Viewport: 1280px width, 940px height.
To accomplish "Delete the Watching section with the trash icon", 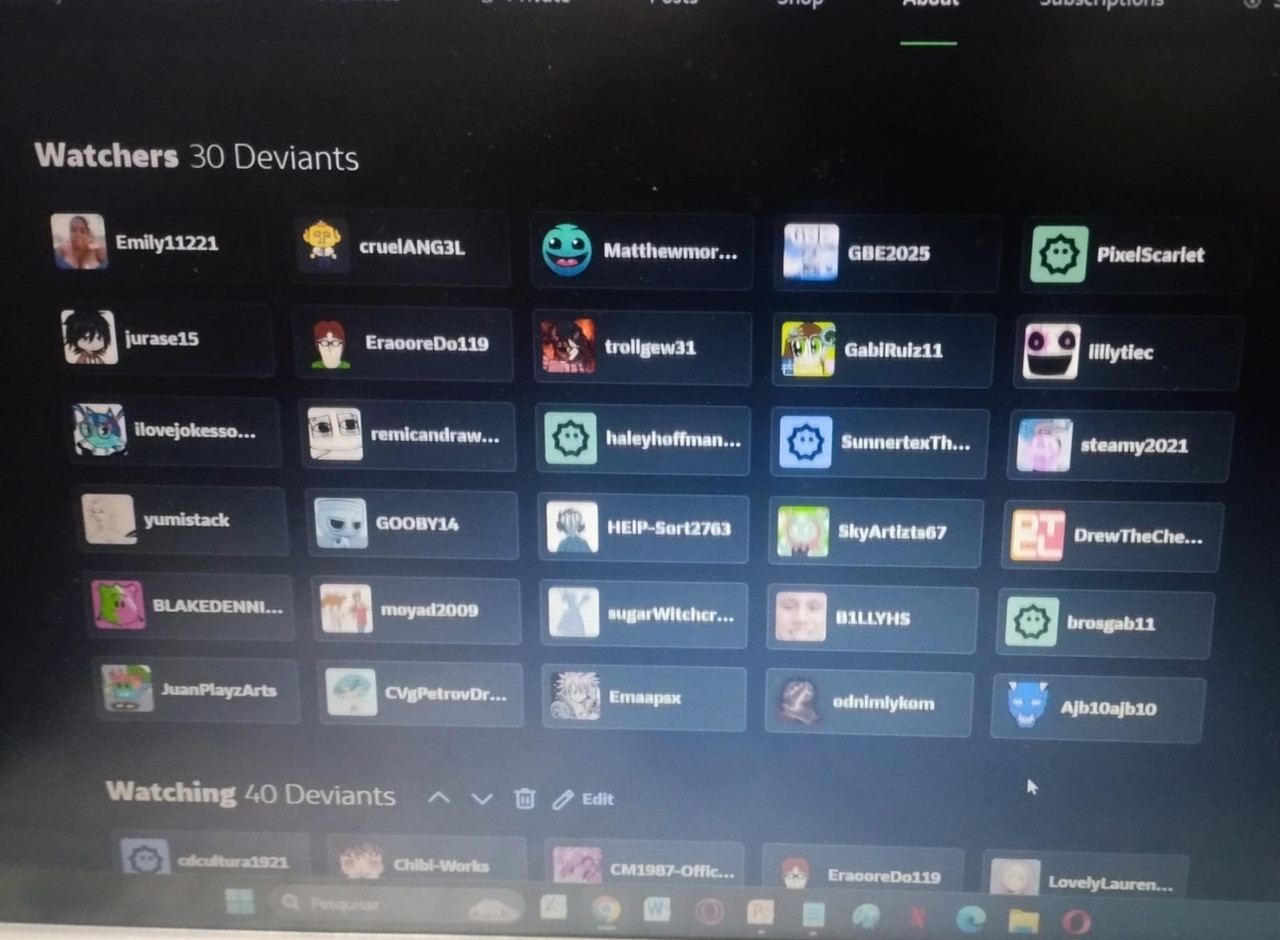I will tap(525, 798).
